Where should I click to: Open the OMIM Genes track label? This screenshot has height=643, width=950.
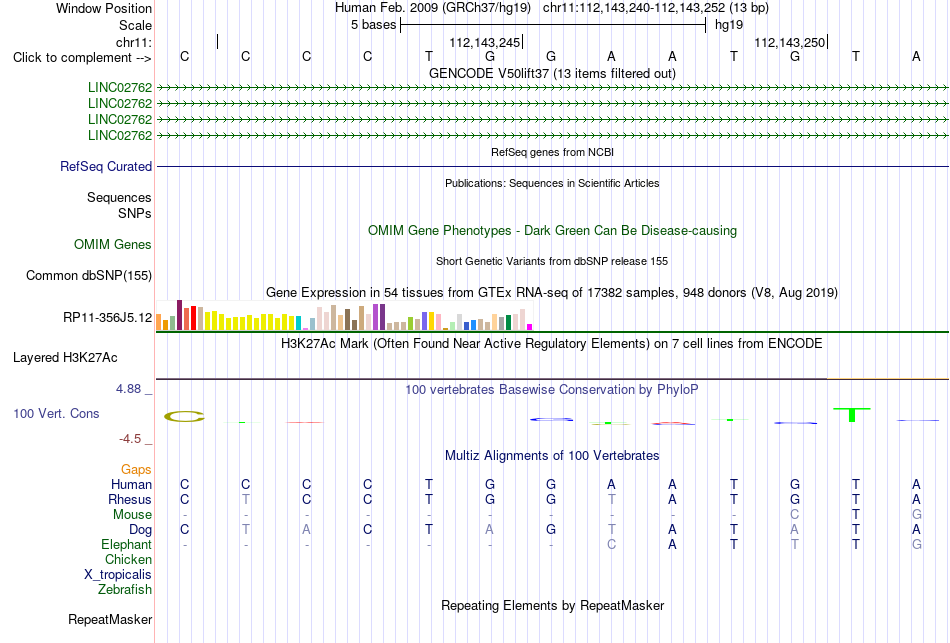point(113,244)
